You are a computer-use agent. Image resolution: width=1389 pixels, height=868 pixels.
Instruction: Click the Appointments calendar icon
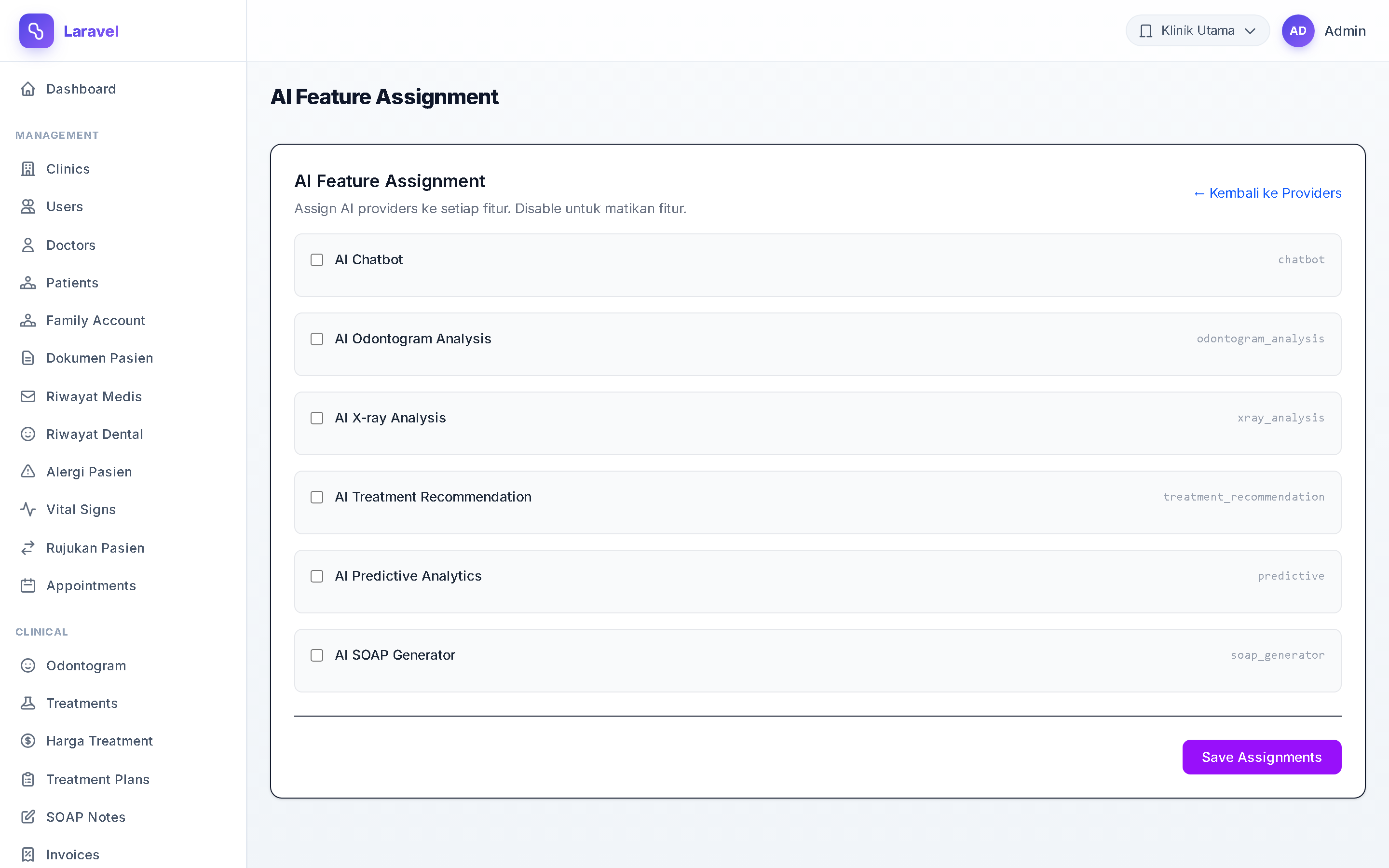pyautogui.click(x=28, y=585)
